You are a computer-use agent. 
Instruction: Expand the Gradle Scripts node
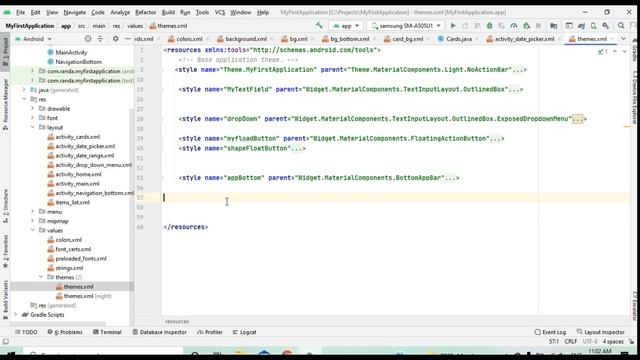(16, 315)
